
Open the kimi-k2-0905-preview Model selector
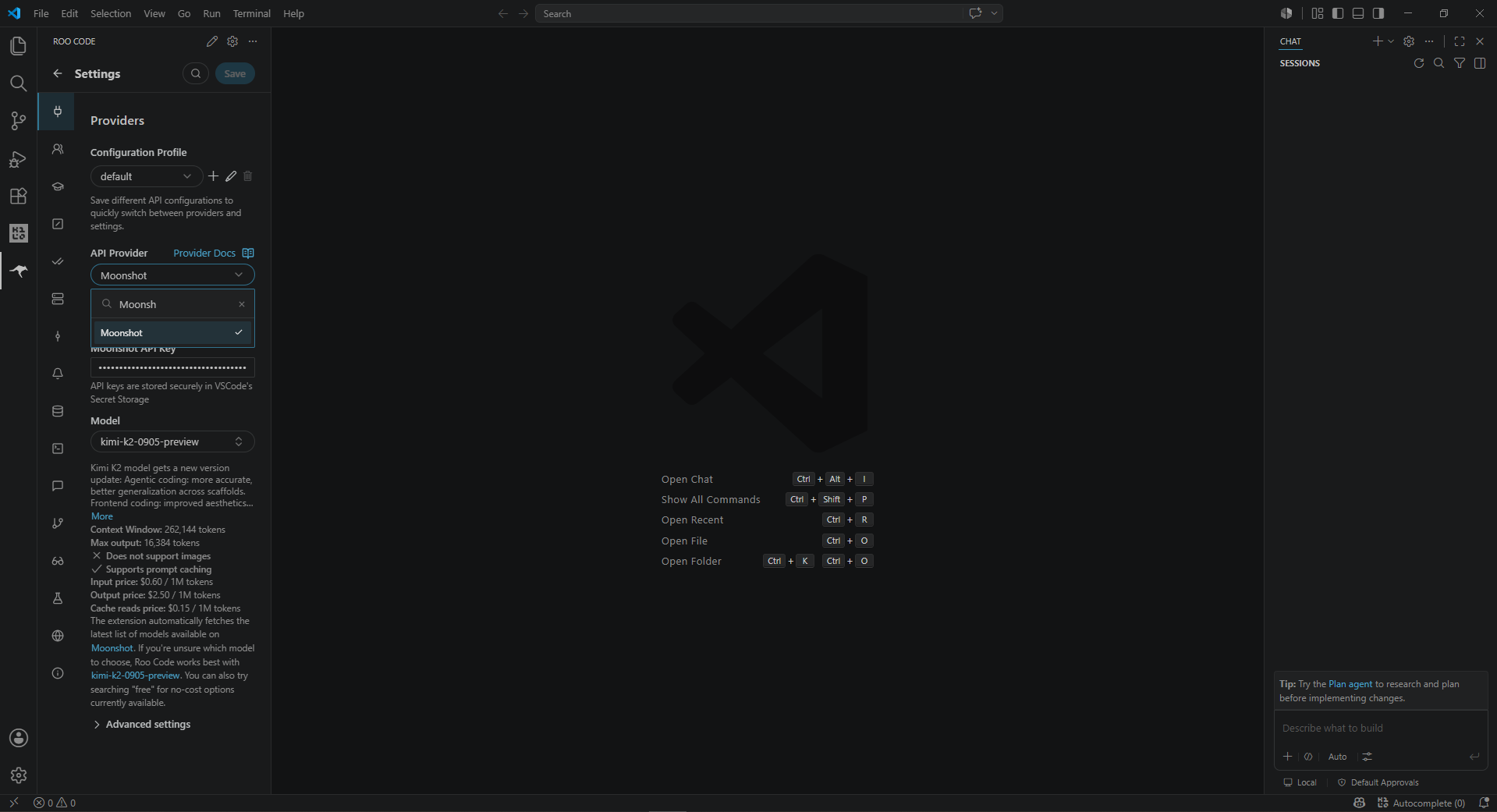tap(172, 441)
